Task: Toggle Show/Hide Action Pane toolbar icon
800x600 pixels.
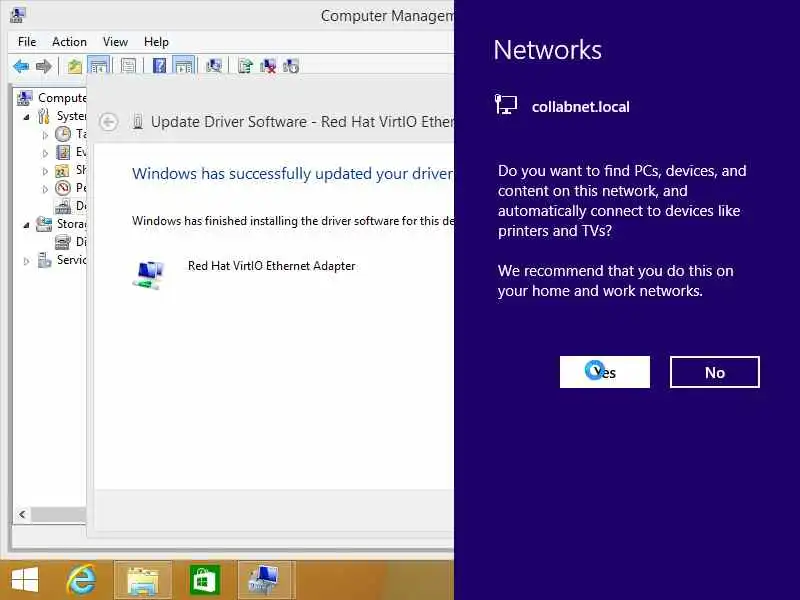Action: click(184, 66)
